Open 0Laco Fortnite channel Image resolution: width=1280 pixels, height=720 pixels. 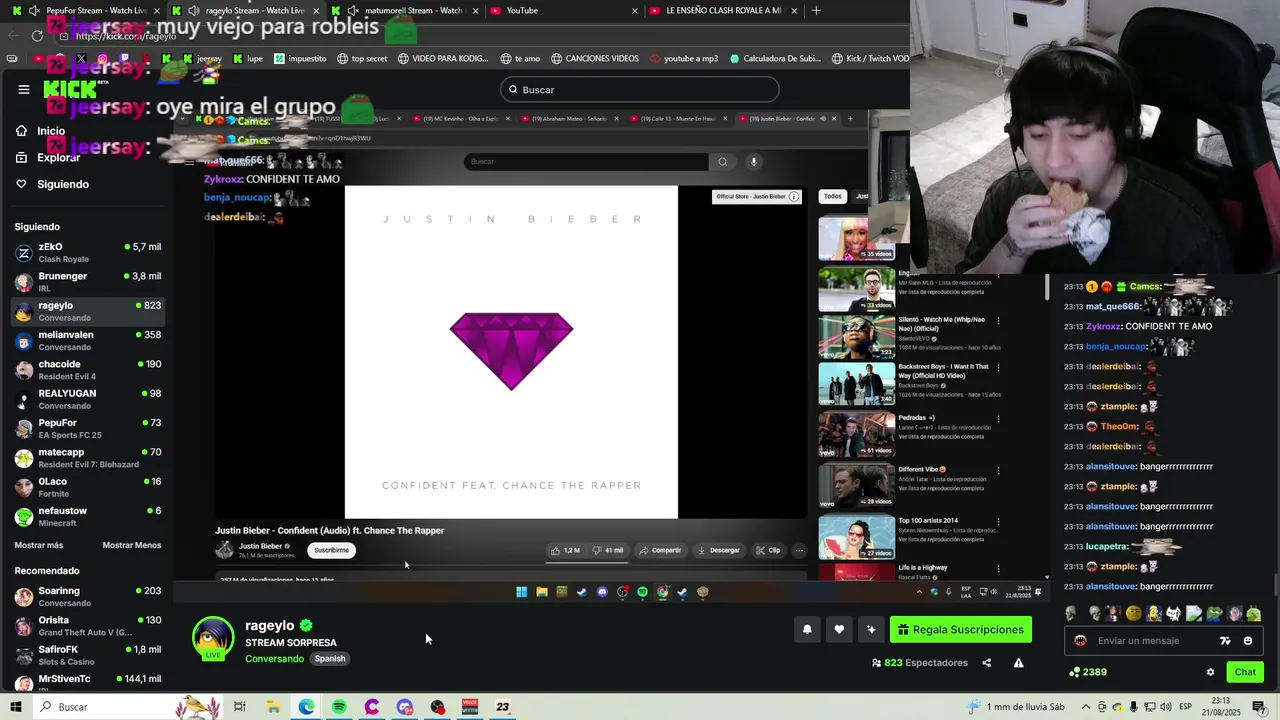[87, 487]
